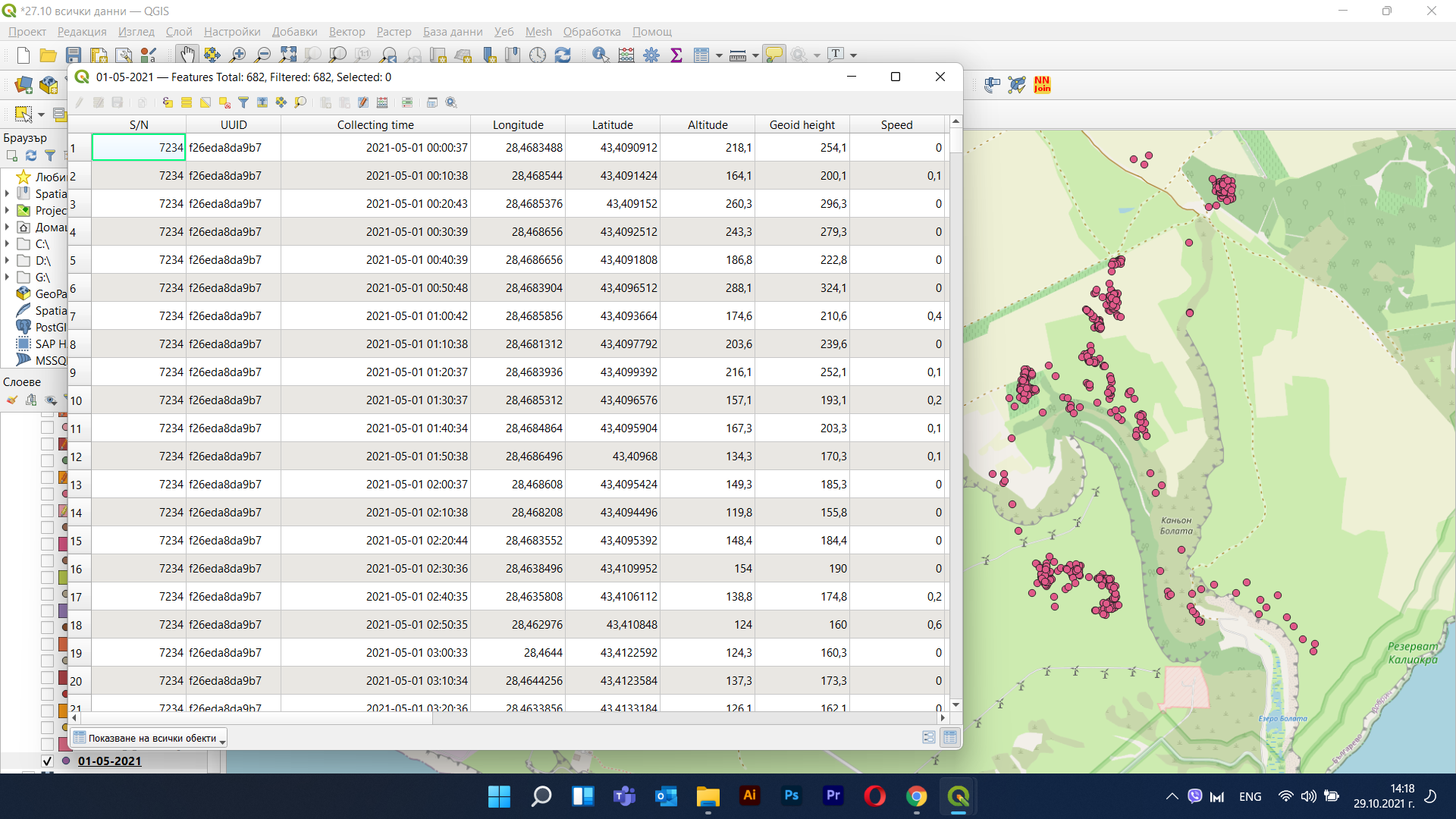Expand Spatial Bookmarks in Browser tree
Screen dimensions: 1456x819
[x=7, y=193]
